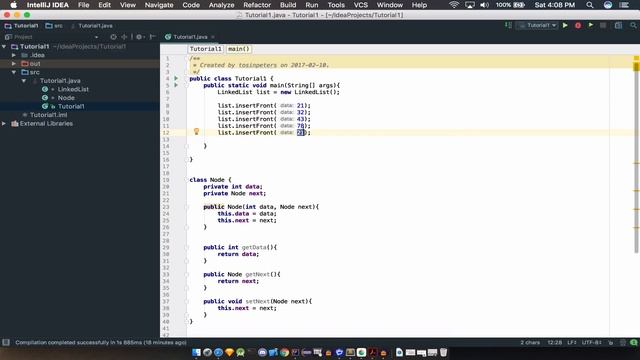Image resolution: width=640 pixels, height=360 pixels.
Task: Click src folder in navigation bar
Action: (54, 26)
